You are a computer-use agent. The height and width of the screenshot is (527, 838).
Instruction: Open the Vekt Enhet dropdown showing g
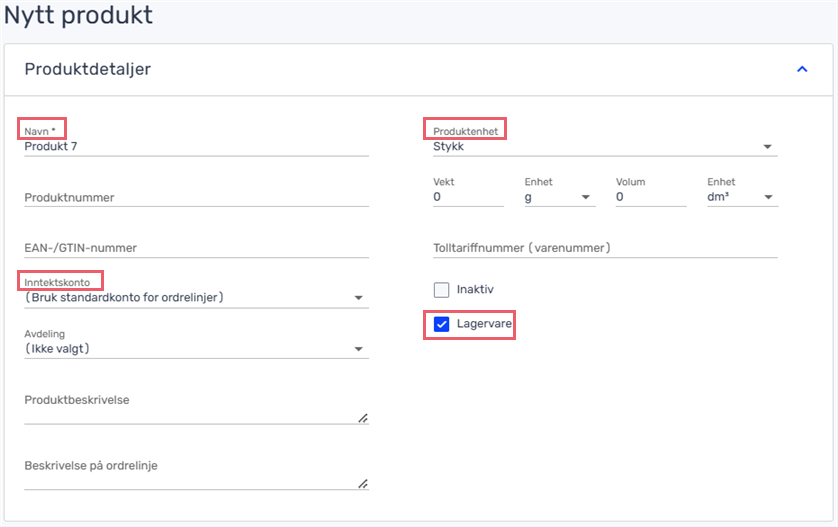[x=560, y=197]
